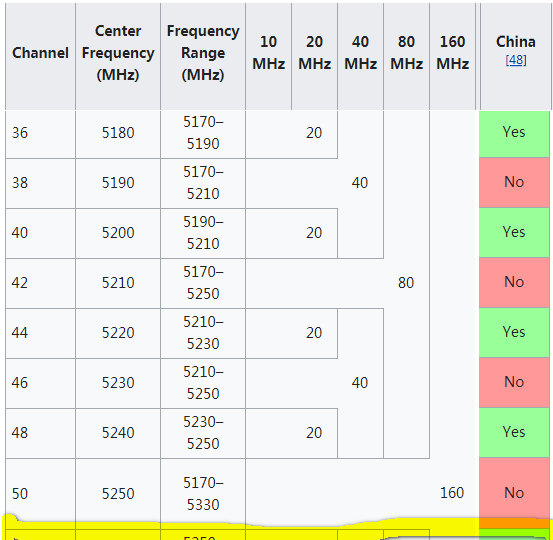Click center frequency 5240 cell
Image resolution: width=553 pixels, height=540 pixels.
pyautogui.click(x=118, y=433)
